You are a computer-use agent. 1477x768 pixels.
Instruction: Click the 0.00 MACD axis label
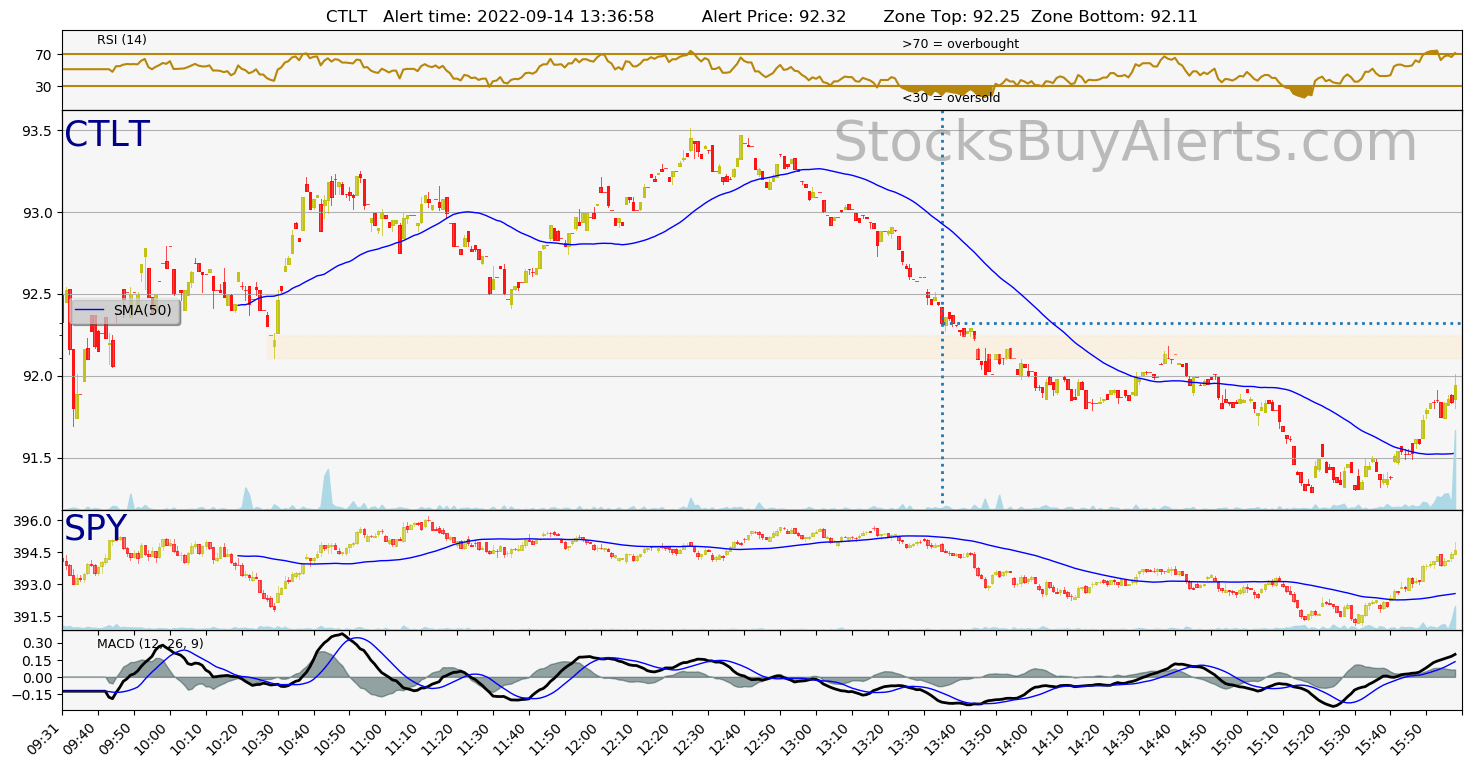(x=39, y=677)
